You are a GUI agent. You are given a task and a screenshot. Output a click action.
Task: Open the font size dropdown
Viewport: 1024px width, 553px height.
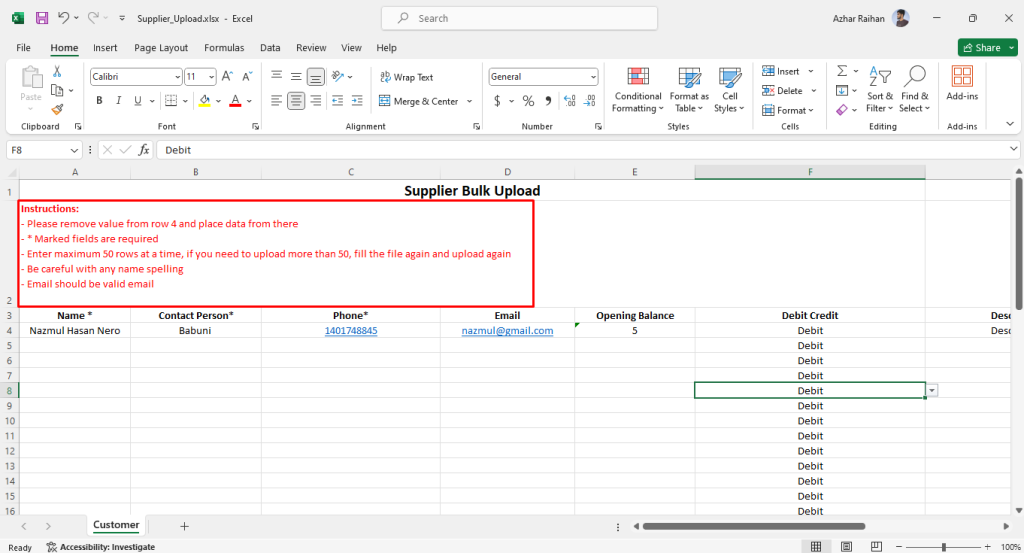pos(212,77)
